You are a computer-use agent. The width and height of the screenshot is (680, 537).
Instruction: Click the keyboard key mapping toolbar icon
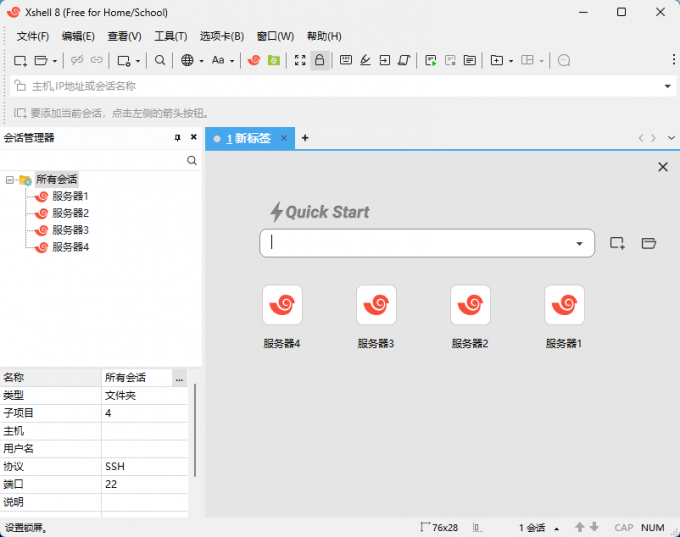[346, 60]
